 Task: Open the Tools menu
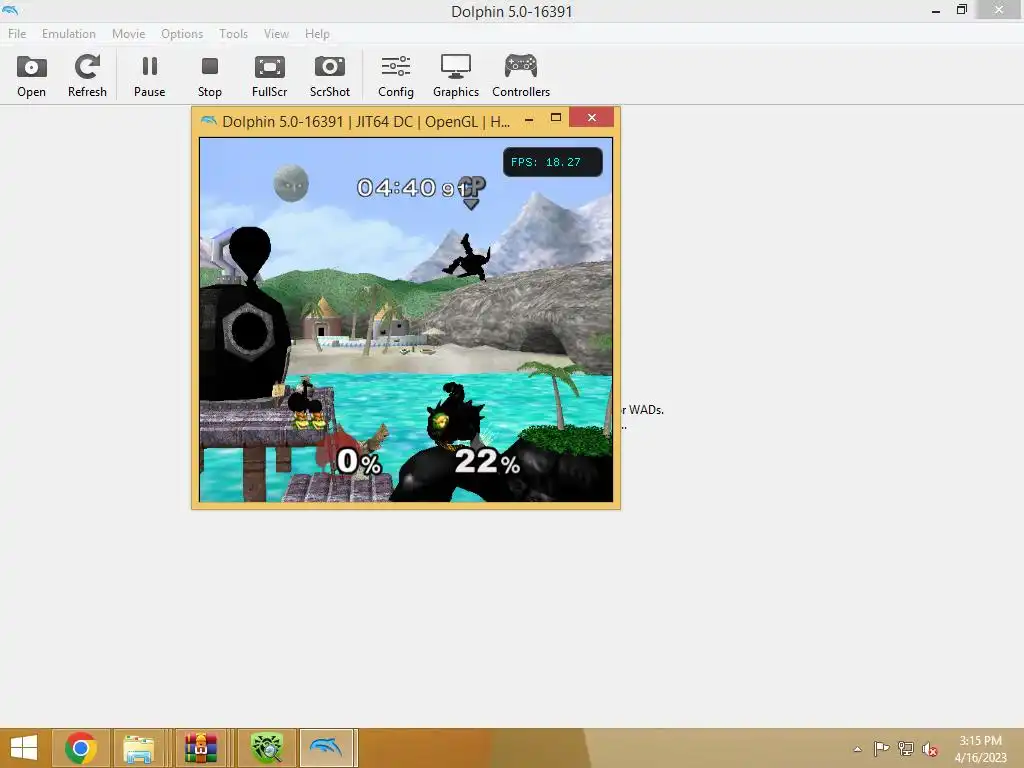pyautogui.click(x=233, y=33)
